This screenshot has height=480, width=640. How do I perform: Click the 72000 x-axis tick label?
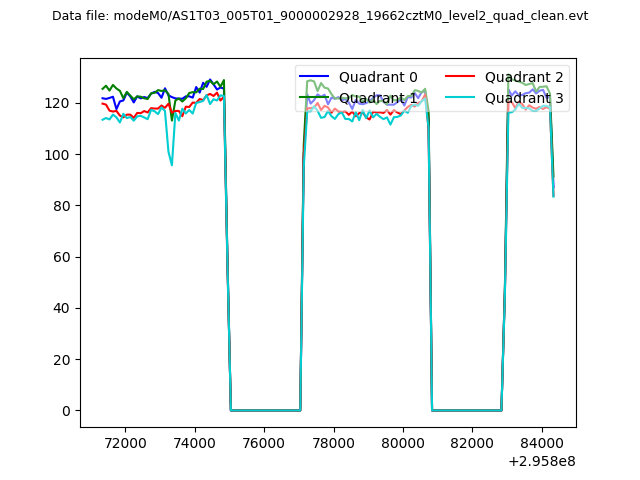pos(125,443)
